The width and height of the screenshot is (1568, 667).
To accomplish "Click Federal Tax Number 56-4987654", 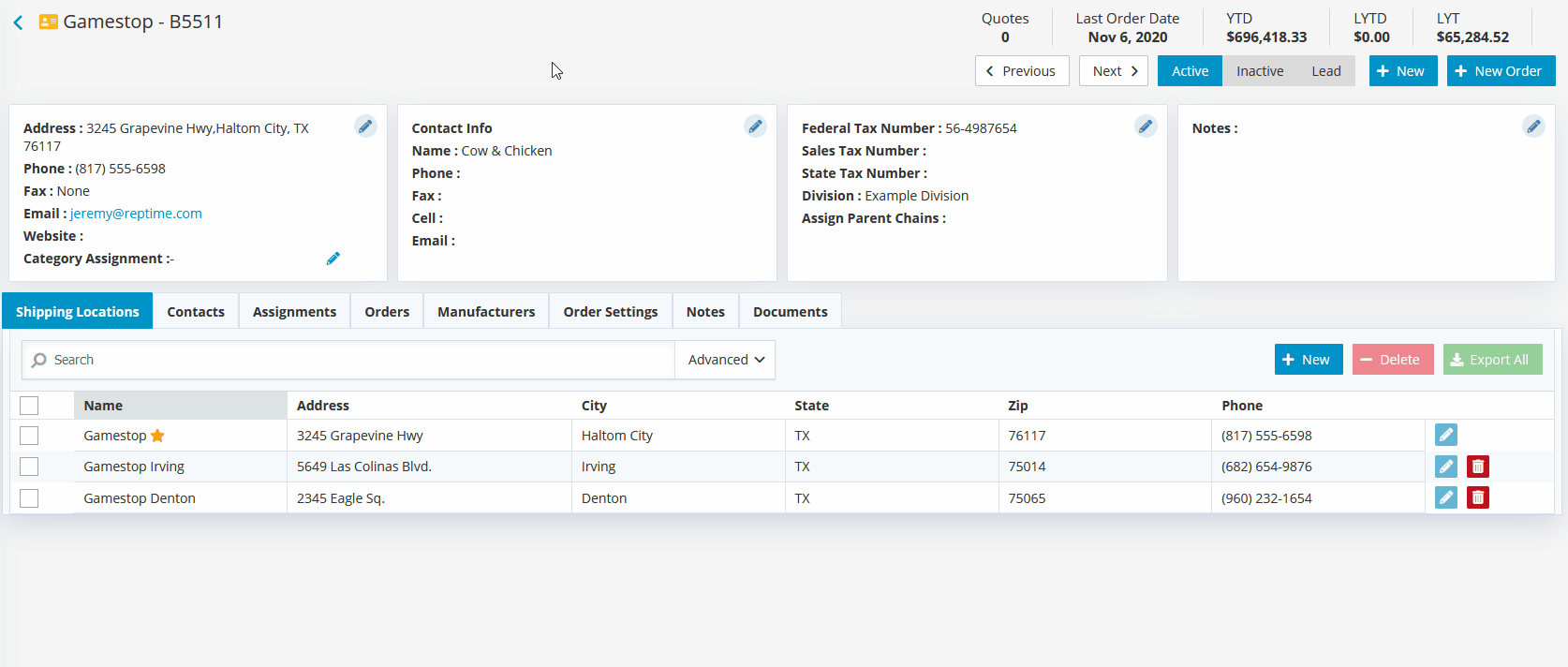I will pos(981,128).
